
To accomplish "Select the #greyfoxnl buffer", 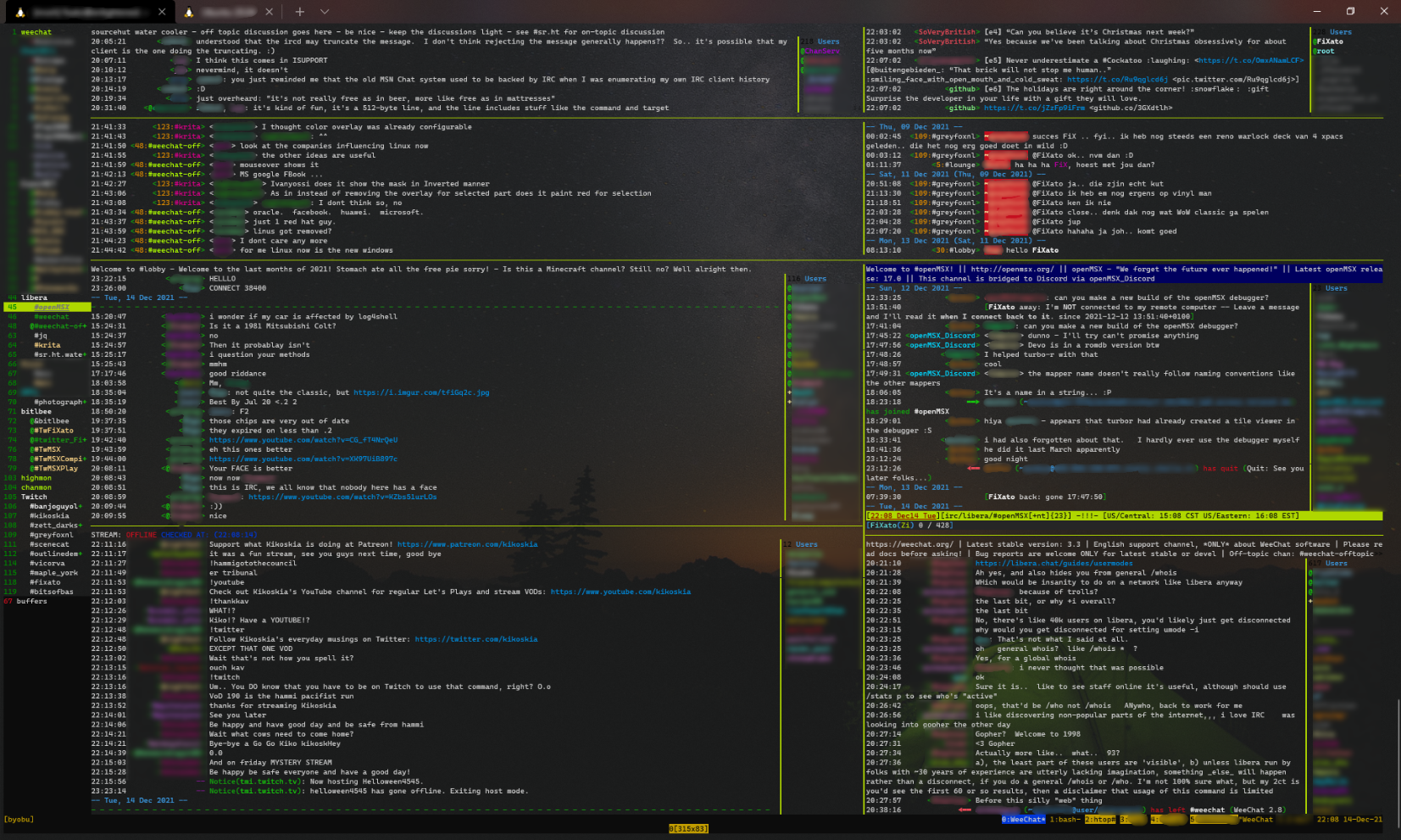I will pyautogui.click(x=52, y=535).
